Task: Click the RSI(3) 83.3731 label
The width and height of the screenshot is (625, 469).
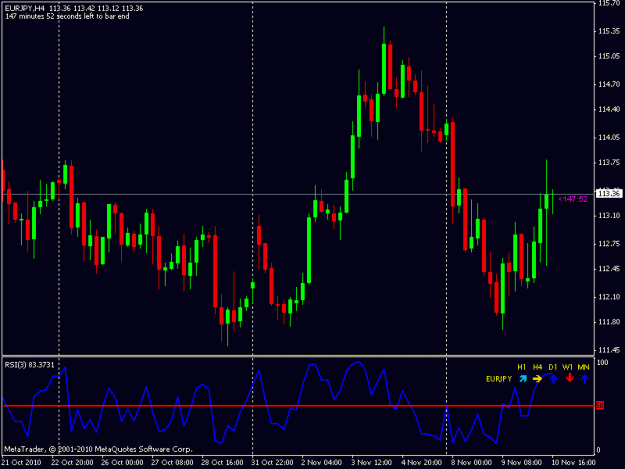Action: click(29, 365)
